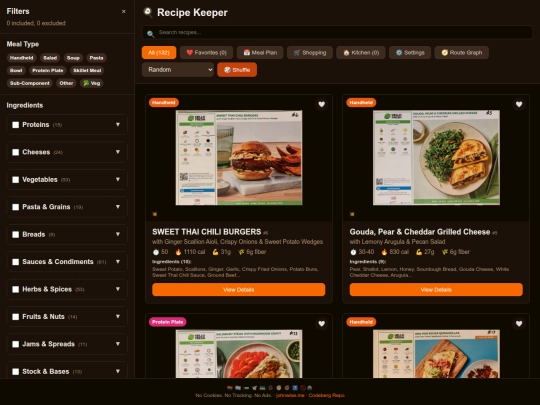Open the Codeberg Repo footer link

326,395
